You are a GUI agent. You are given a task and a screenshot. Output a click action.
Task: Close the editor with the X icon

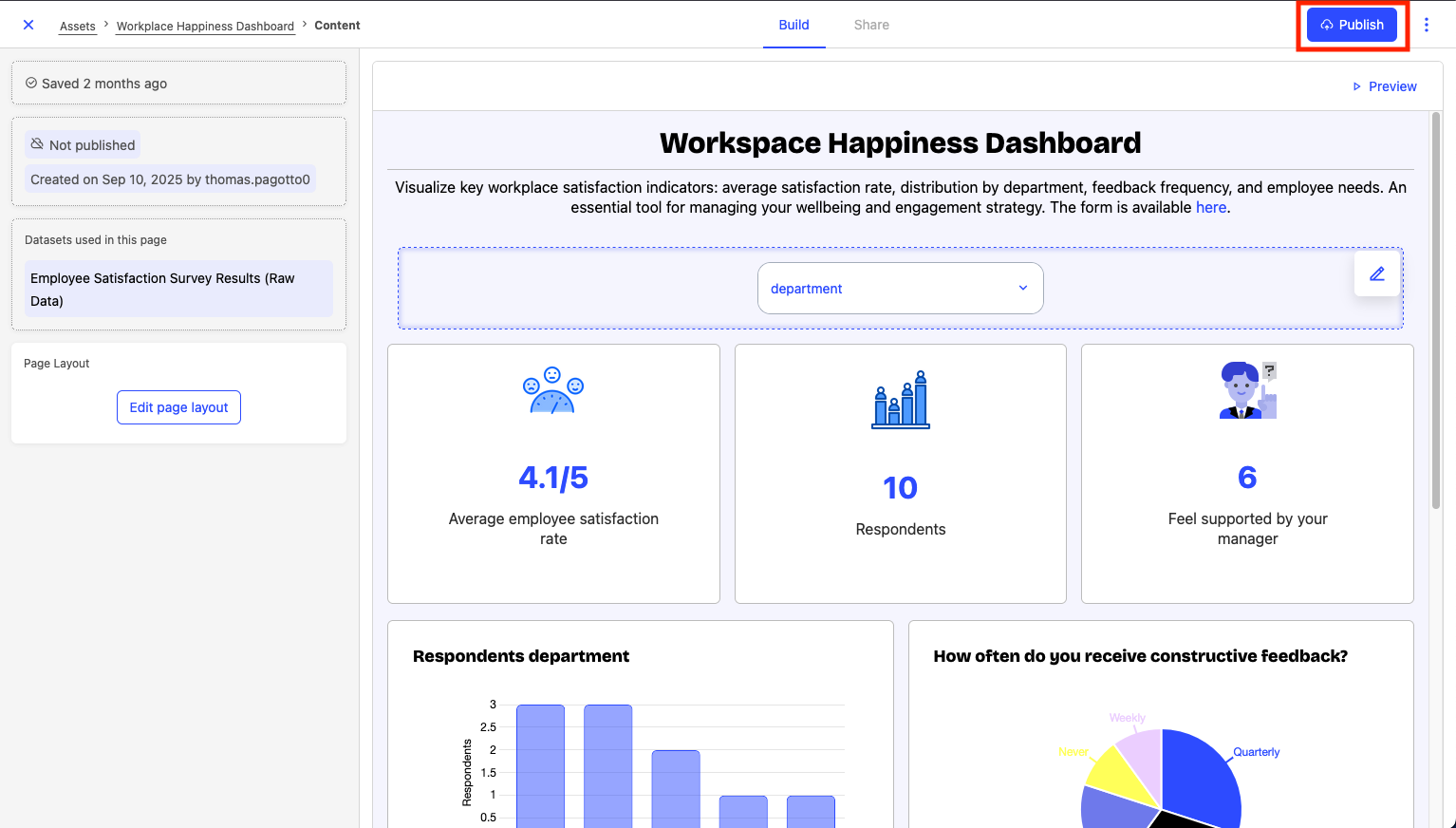coord(28,25)
